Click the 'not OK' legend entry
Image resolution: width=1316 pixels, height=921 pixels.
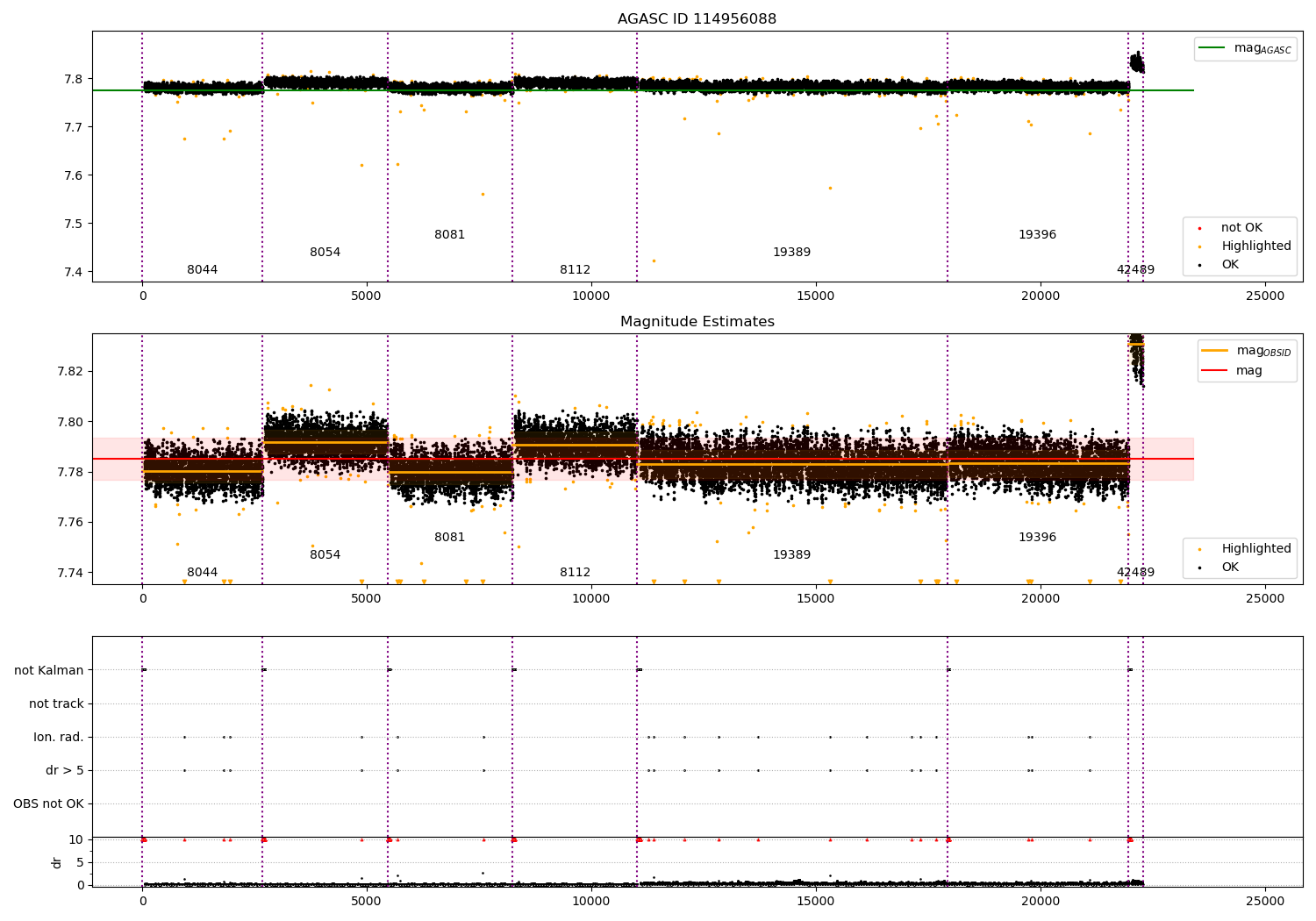(1241, 228)
